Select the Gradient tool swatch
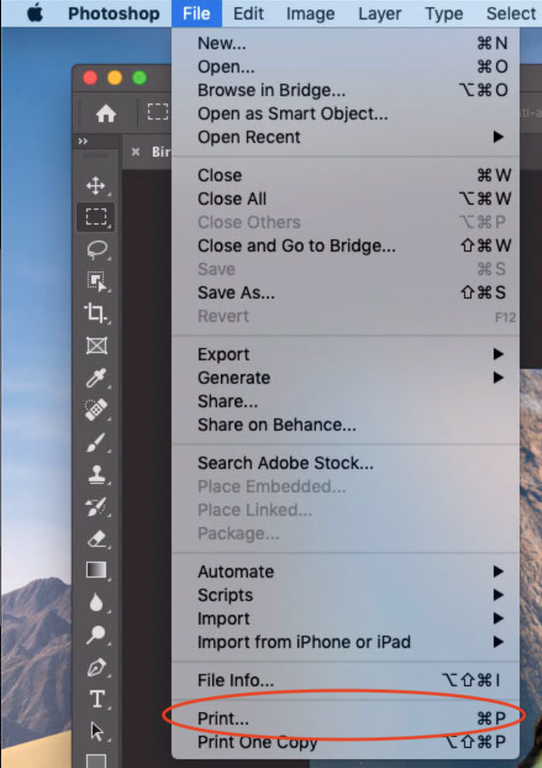 pyautogui.click(x=96, y=570)
